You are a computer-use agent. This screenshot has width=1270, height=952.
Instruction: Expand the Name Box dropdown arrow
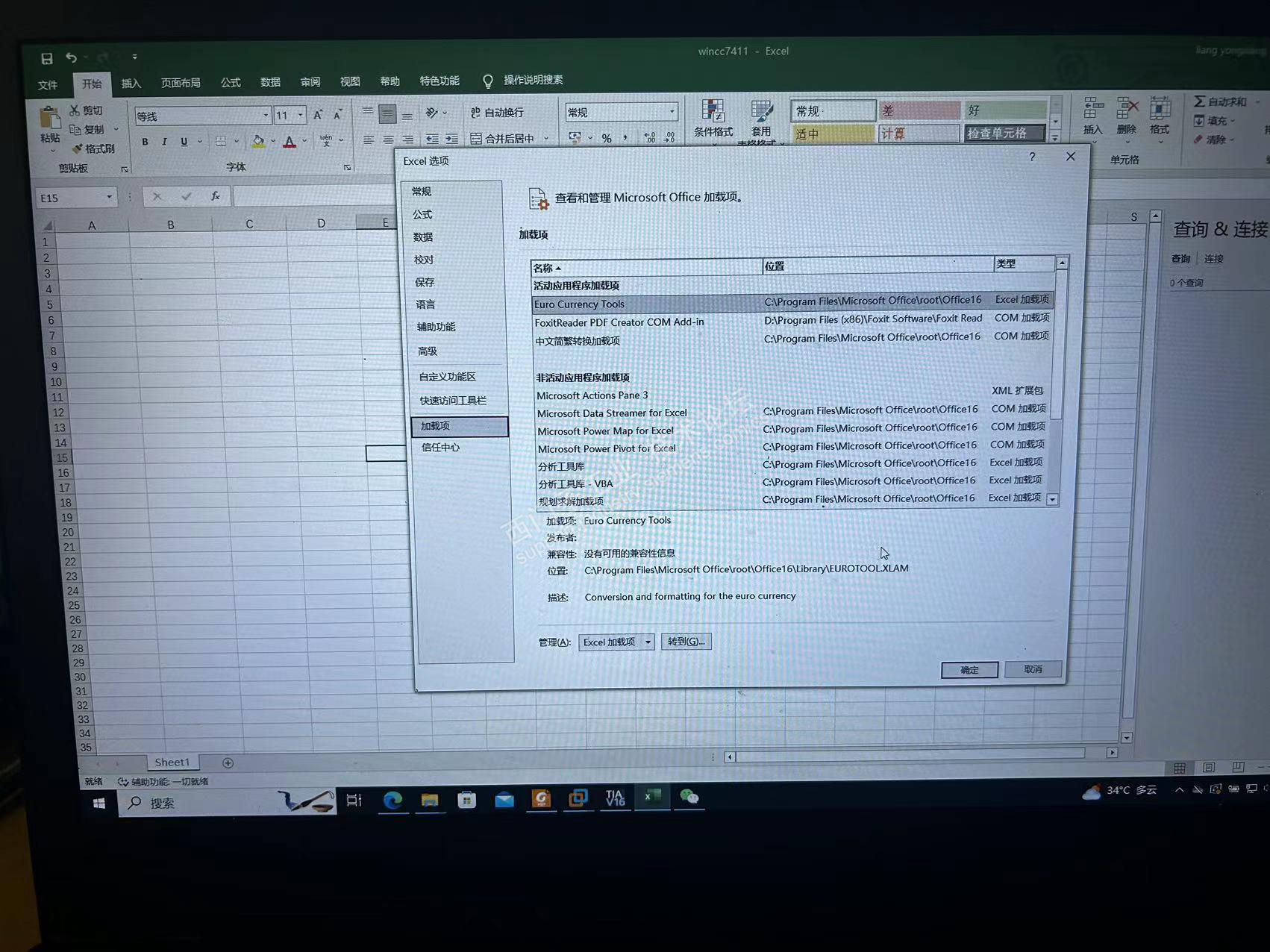(x=109, y=197)
